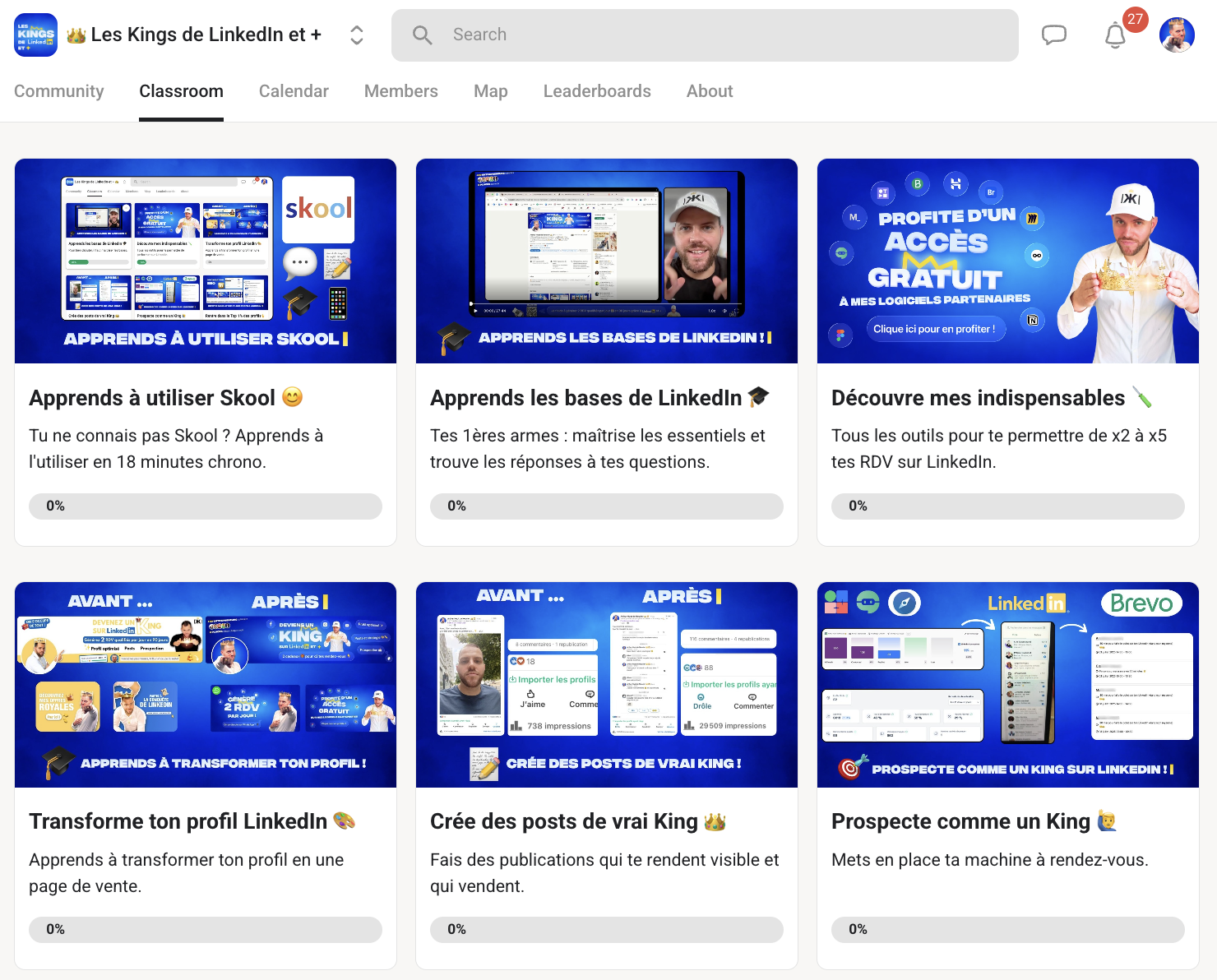Image resolution: width=1217 pixels, height=980 pixels.
Task: Open the Calendar tab
Action: click(294, 91)
